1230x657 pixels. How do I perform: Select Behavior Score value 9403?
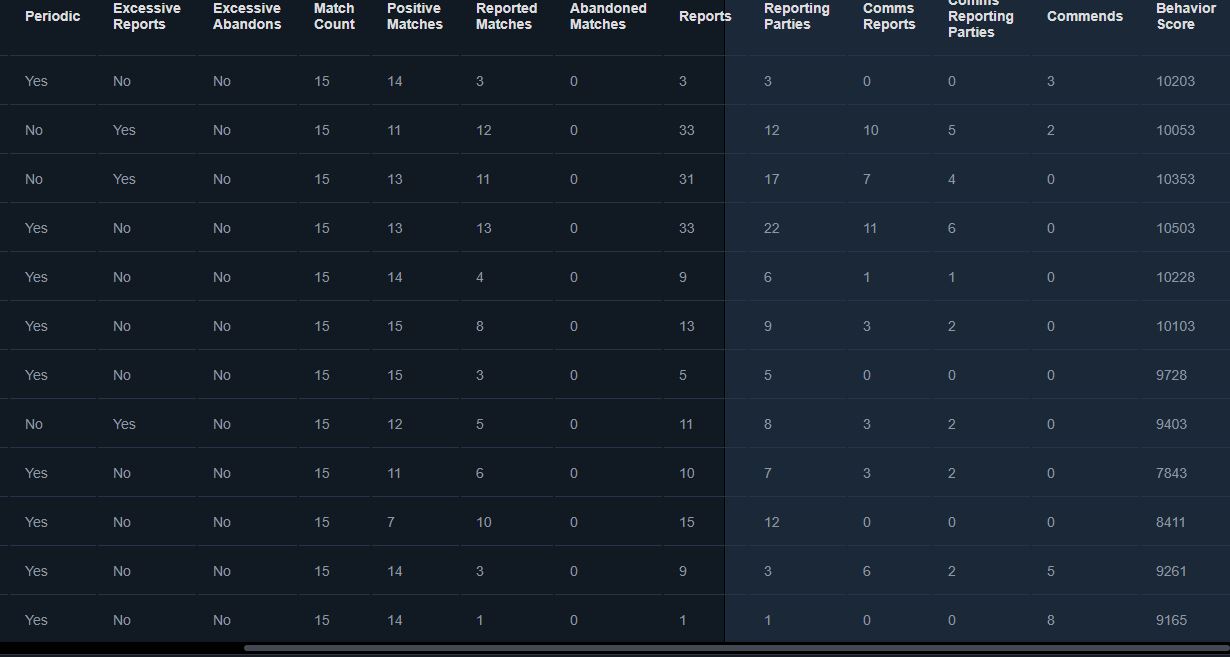[x=1171, y=424]
